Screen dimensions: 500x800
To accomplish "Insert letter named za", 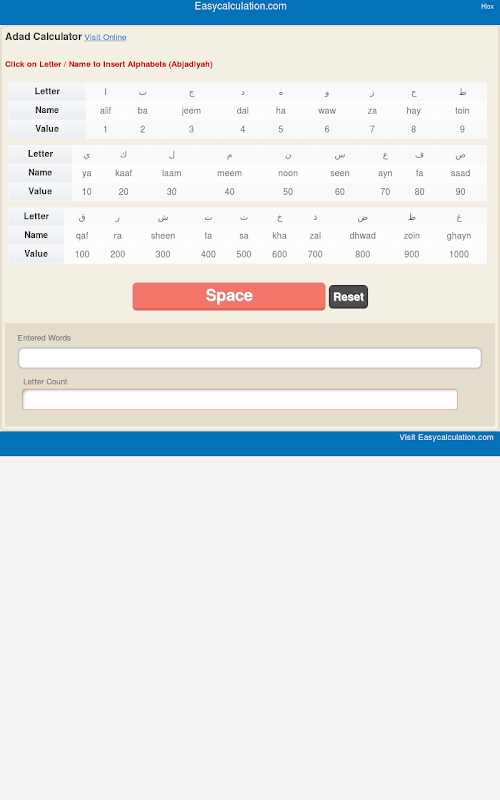I will click(372, 111).
